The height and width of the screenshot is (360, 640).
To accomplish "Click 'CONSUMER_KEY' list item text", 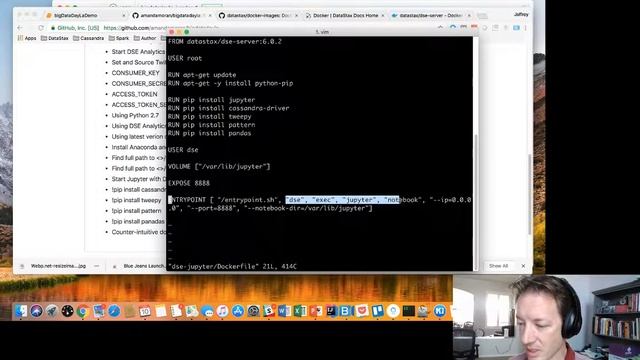I will 135,73.
